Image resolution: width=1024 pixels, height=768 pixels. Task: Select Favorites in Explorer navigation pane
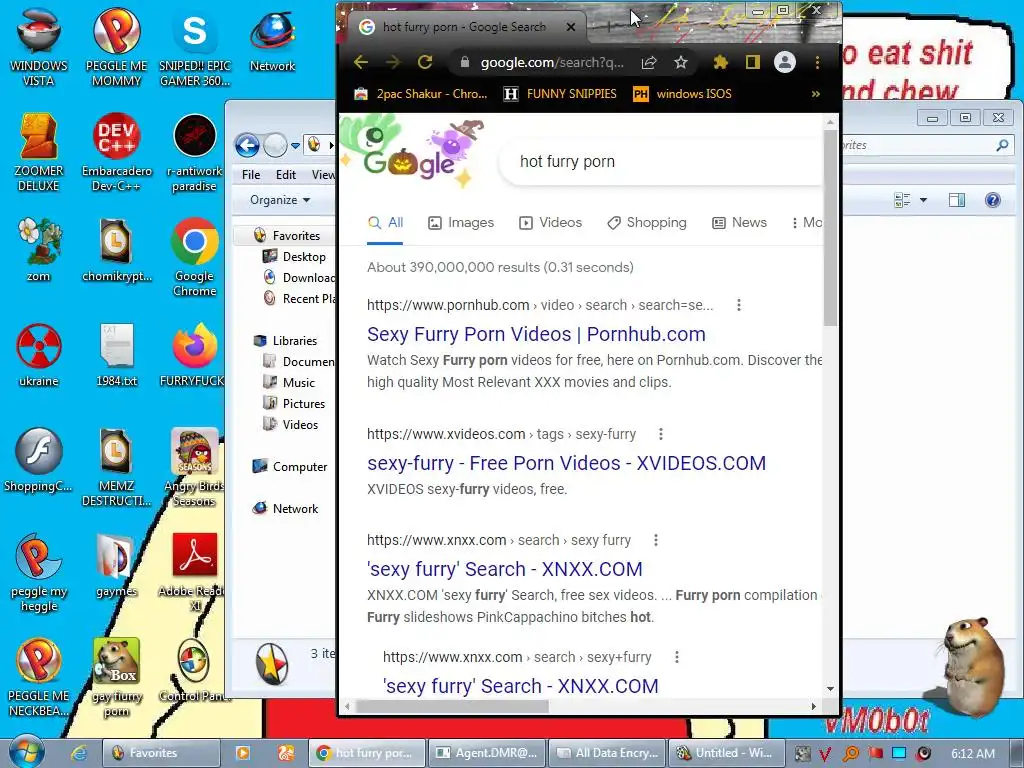(x=287, y=236)
